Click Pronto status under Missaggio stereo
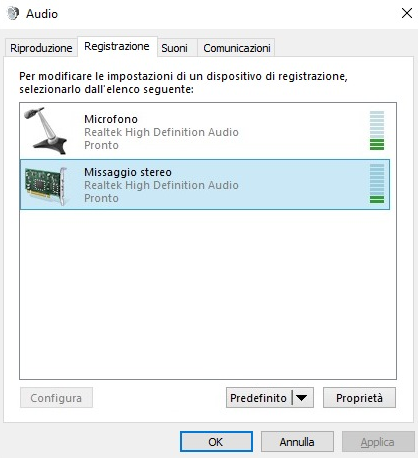 (x=101, y=198)
